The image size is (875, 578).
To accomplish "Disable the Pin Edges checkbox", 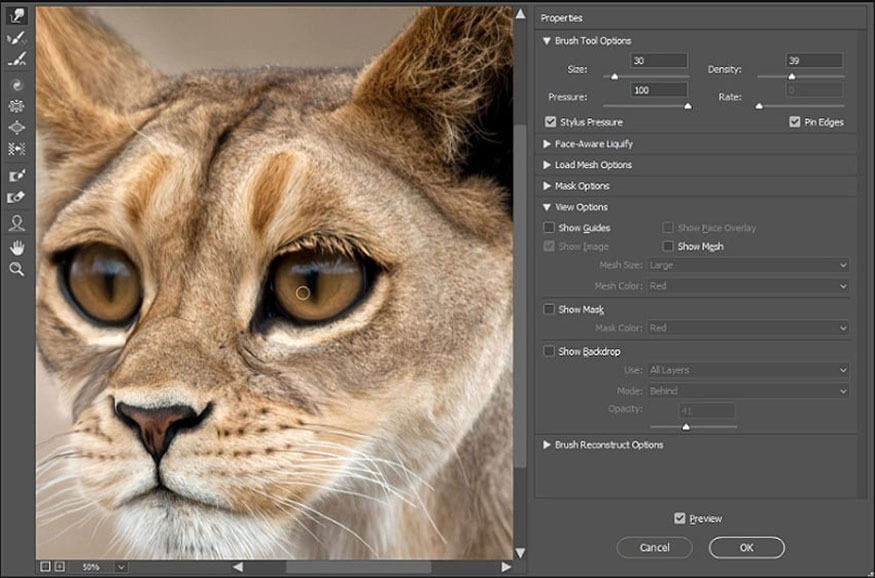I will pos(795,122).
